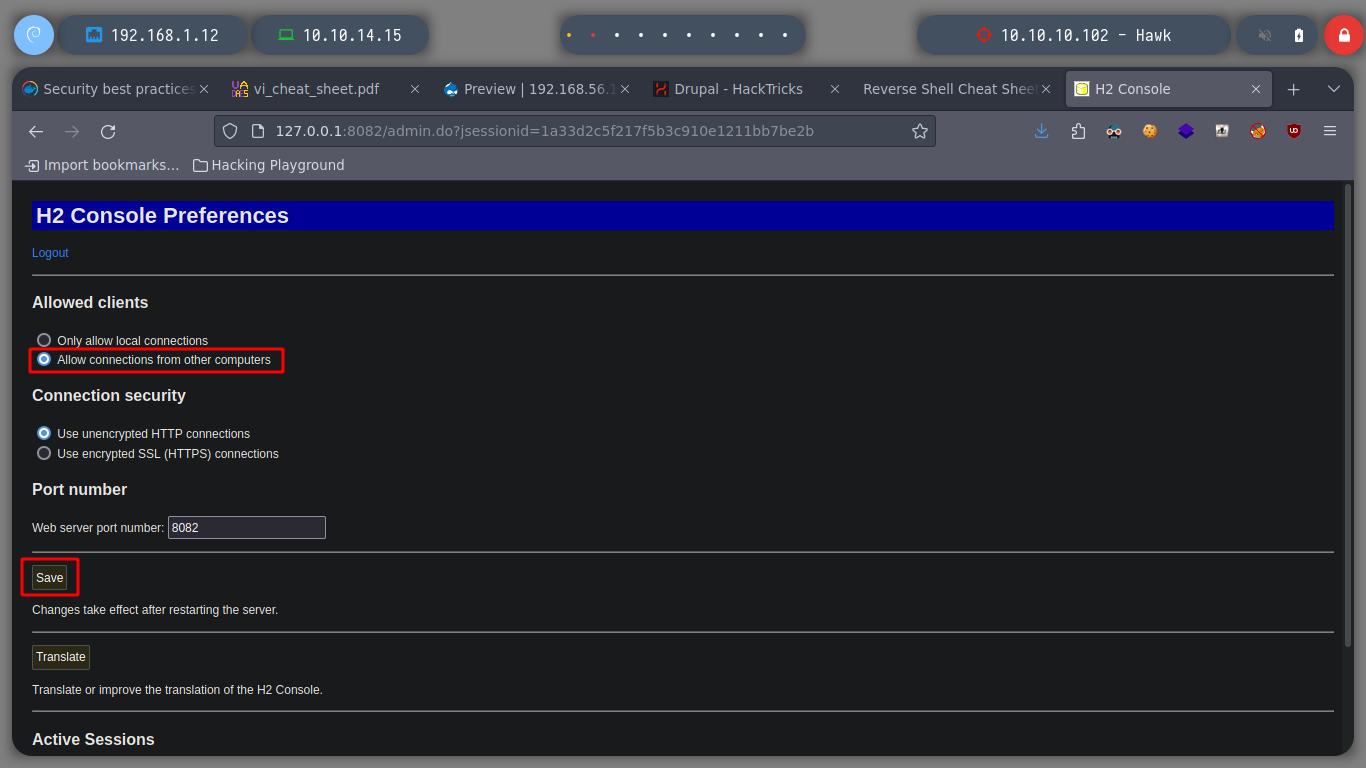Select Only allow local connections
The height and width of the screenshot is (768, 1366).
[x=44, y=341]
